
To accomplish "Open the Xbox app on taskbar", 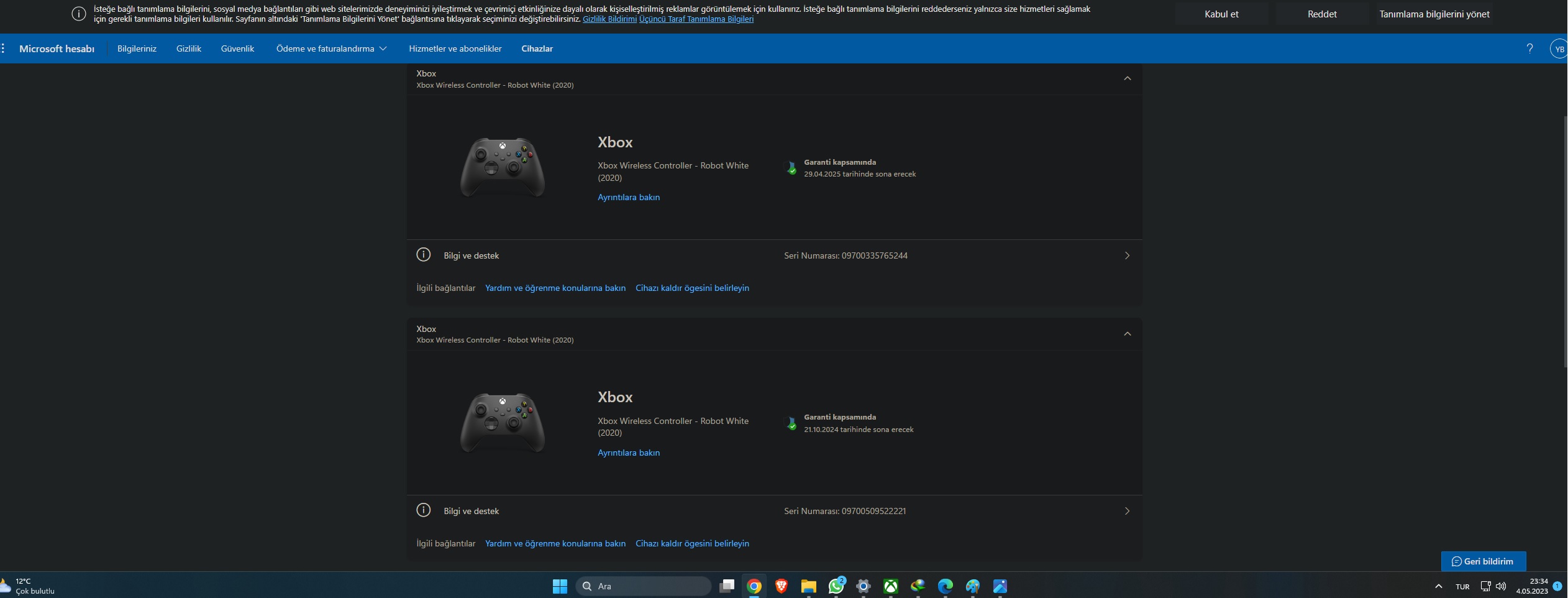I will (891, 586).
